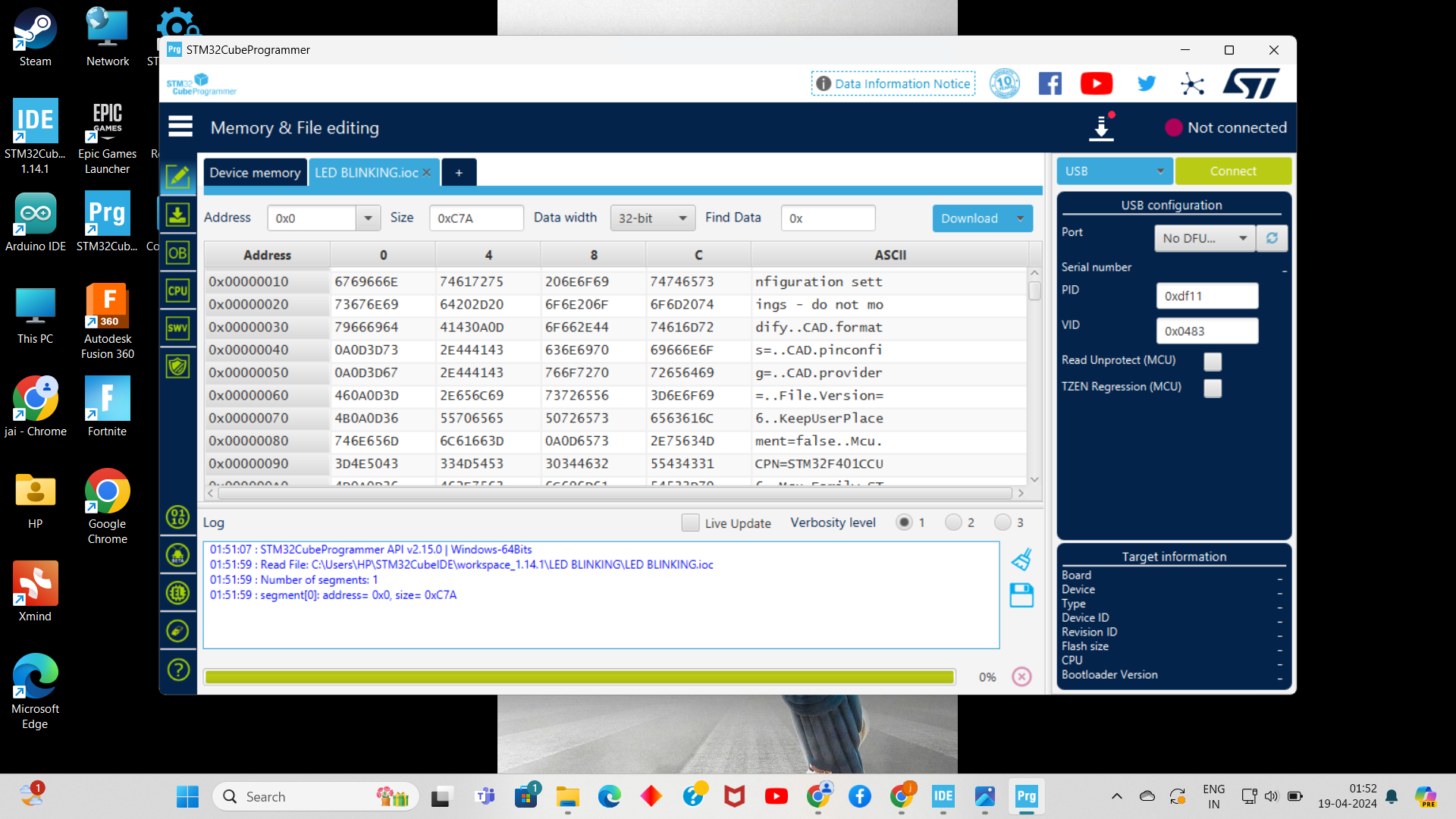Open the Data width 32-bit dropdown
Viewport: 1456px width, 819px height.
click(652, 218)
